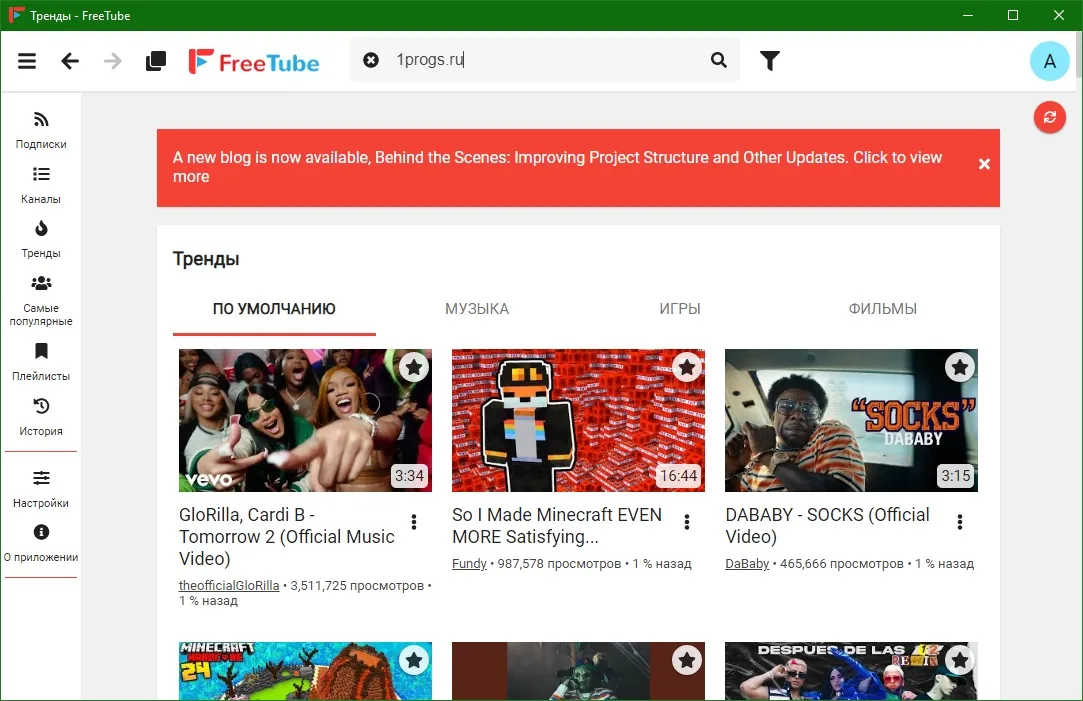The height and width of the screenshot is (701, 1083).
Task: Clear the search box with the X icon
Action: pos(371,60)
